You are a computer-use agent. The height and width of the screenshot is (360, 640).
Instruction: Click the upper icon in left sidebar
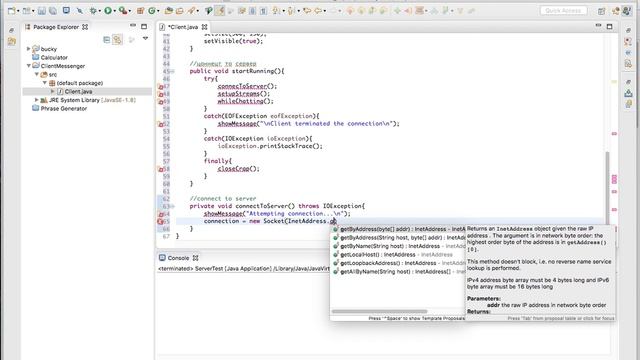tap(11, 30)
